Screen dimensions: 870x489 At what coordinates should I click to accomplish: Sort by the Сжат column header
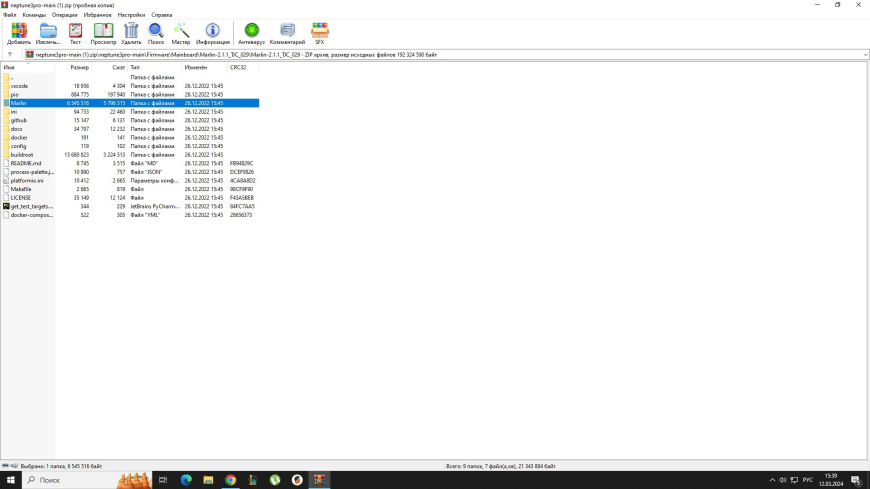109,67
